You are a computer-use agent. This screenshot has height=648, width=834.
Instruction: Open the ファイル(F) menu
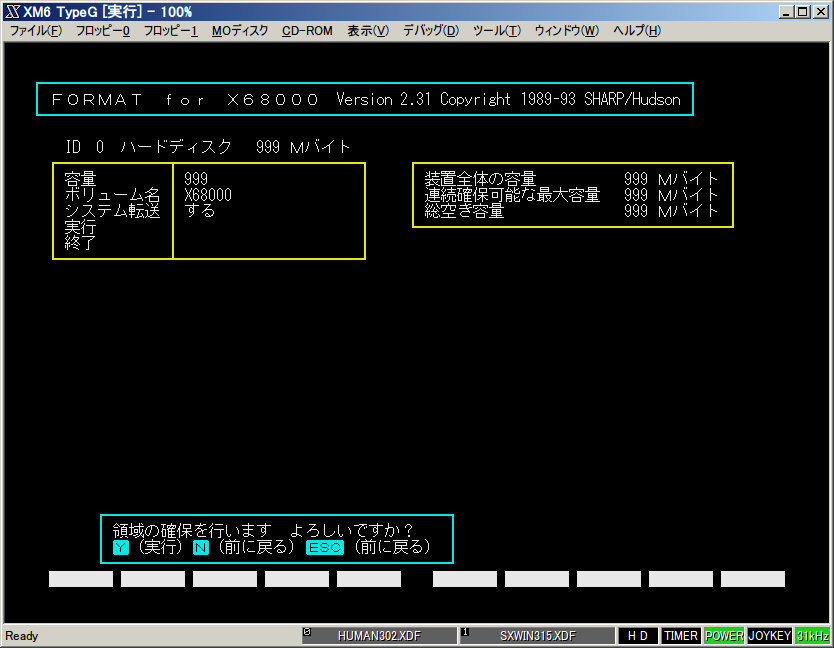36,31
